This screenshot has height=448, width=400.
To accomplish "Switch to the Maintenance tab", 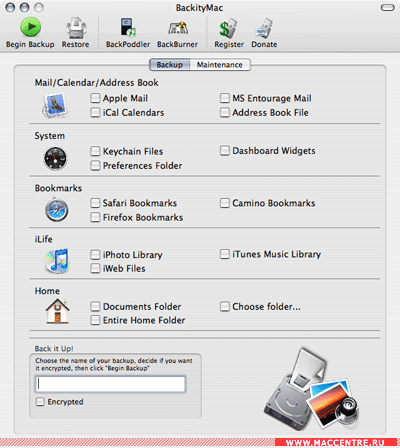I will (x=220, y=65).
